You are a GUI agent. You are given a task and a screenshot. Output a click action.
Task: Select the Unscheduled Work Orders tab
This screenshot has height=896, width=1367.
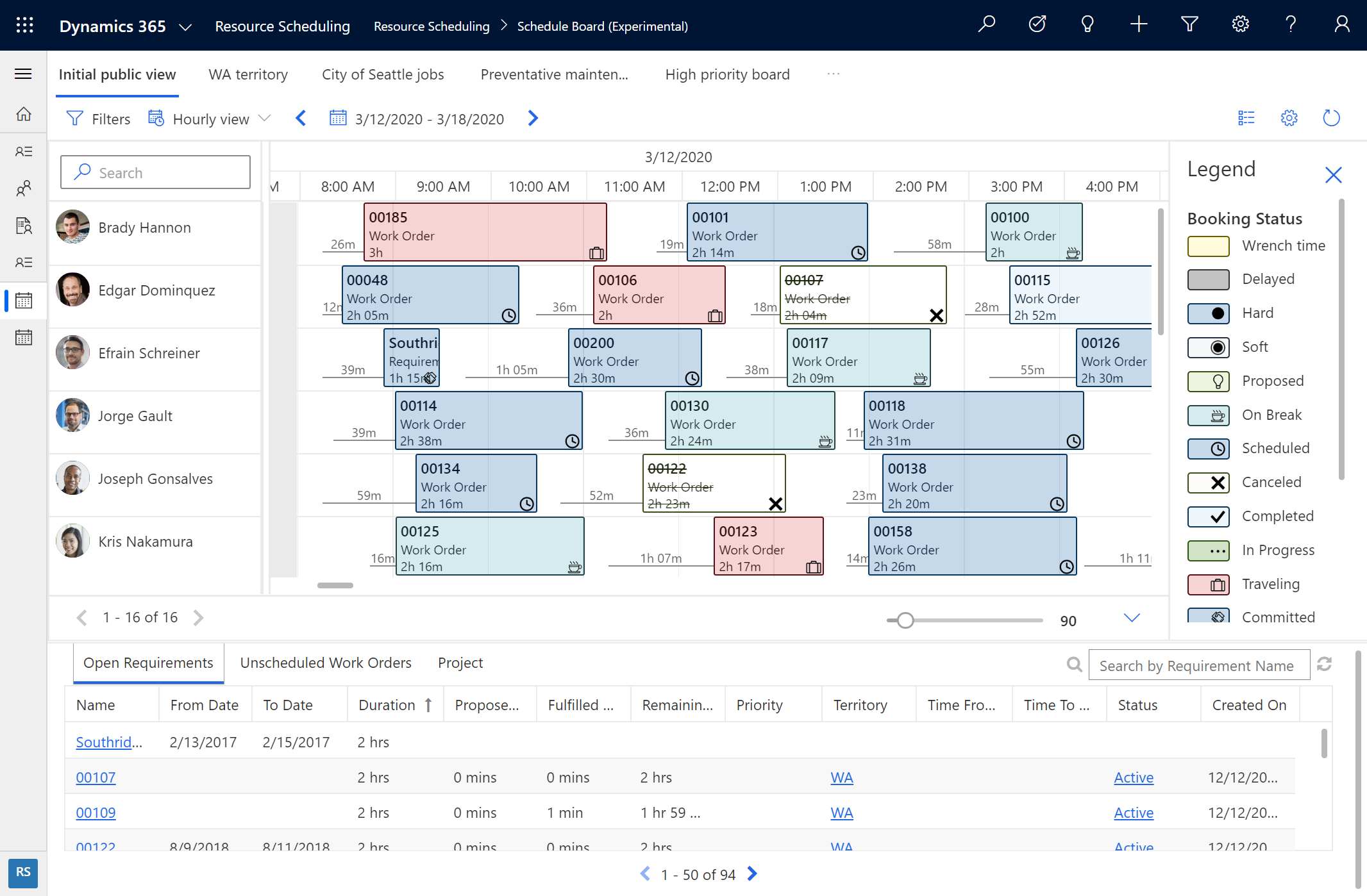point(326,662)
